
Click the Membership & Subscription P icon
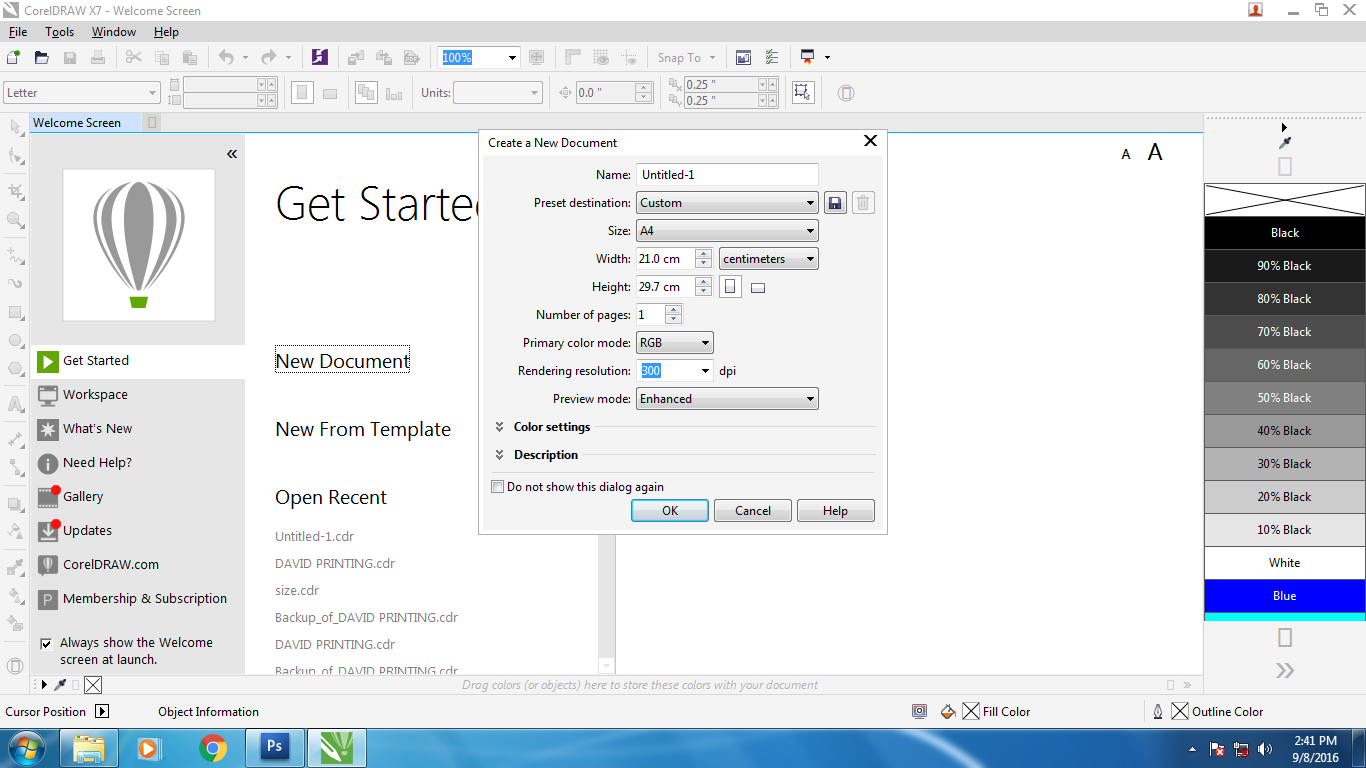[x=48, y=599]
